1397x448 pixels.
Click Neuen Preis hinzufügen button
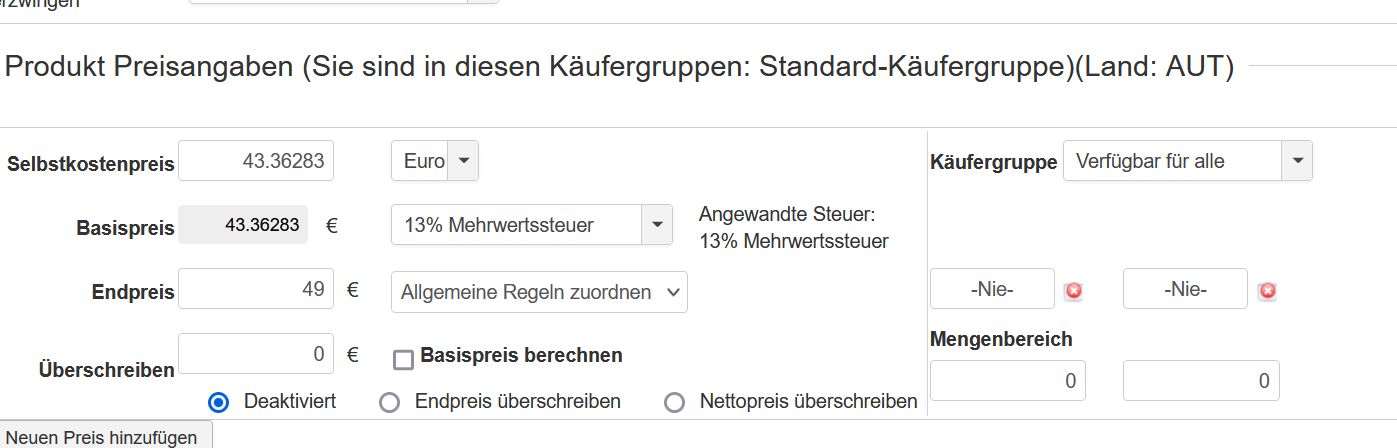click(x=106, y=437)
